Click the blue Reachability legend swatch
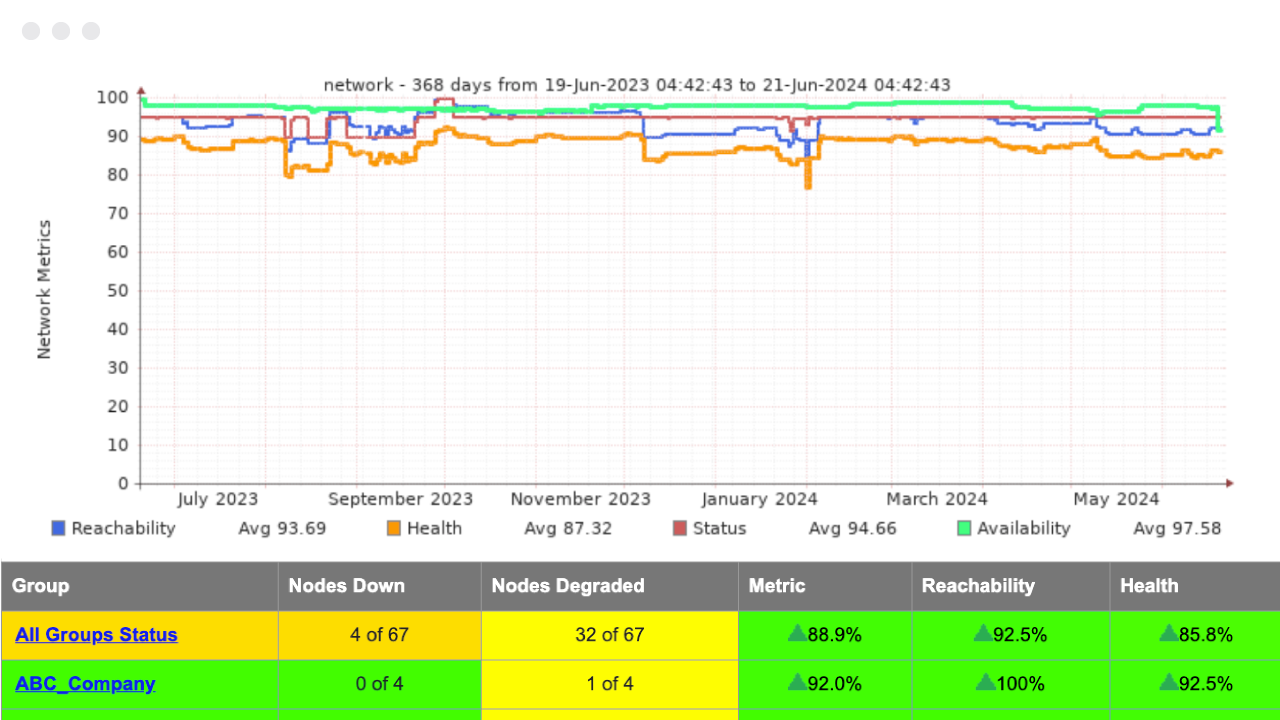This screenshot has height=720, width=1280. (x=58, y=528)
